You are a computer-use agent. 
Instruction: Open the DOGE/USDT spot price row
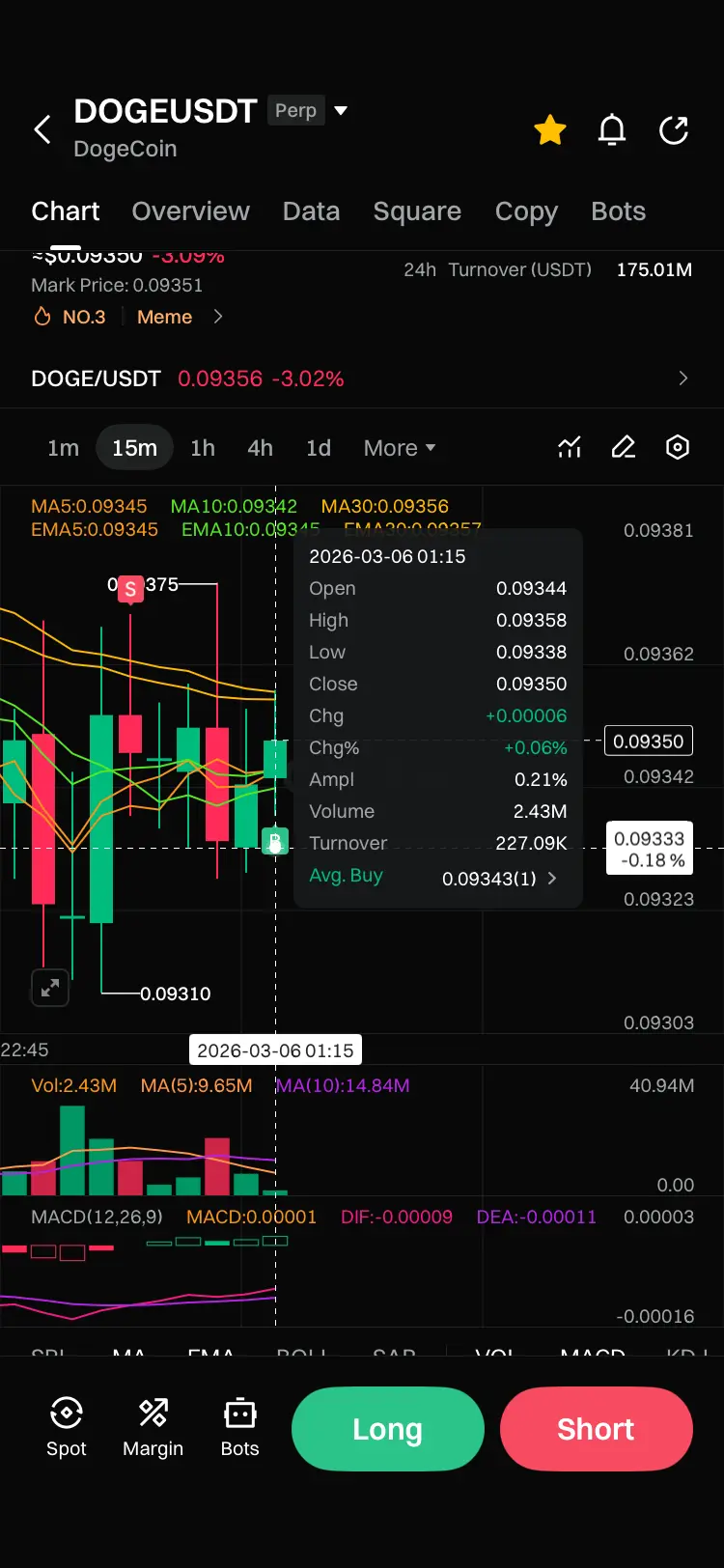coord(362,378)
